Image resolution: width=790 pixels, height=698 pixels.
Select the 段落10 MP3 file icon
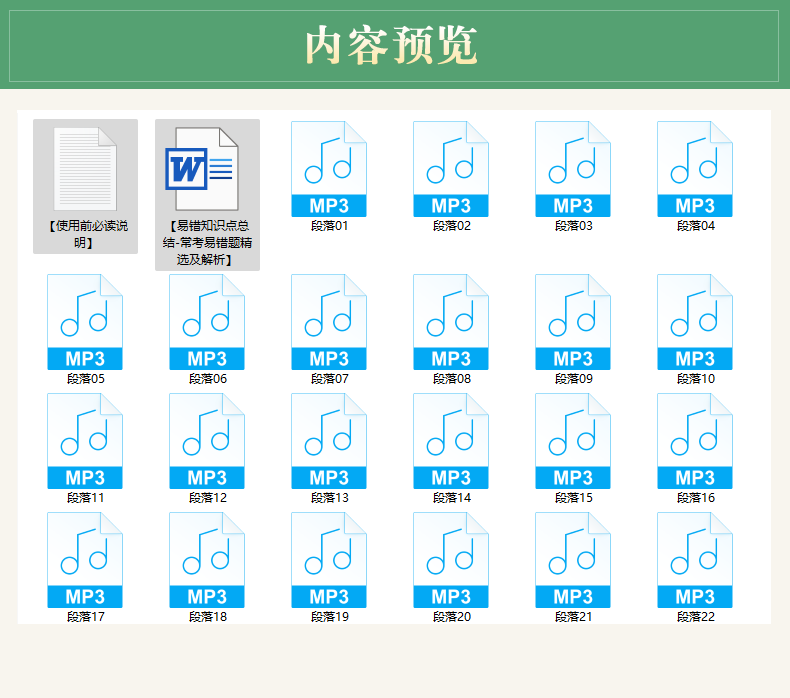click(695, 322)
